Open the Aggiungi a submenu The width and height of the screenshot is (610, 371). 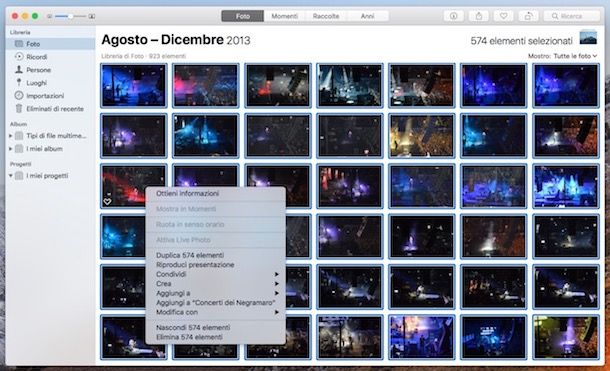click(x=215, y=293)
